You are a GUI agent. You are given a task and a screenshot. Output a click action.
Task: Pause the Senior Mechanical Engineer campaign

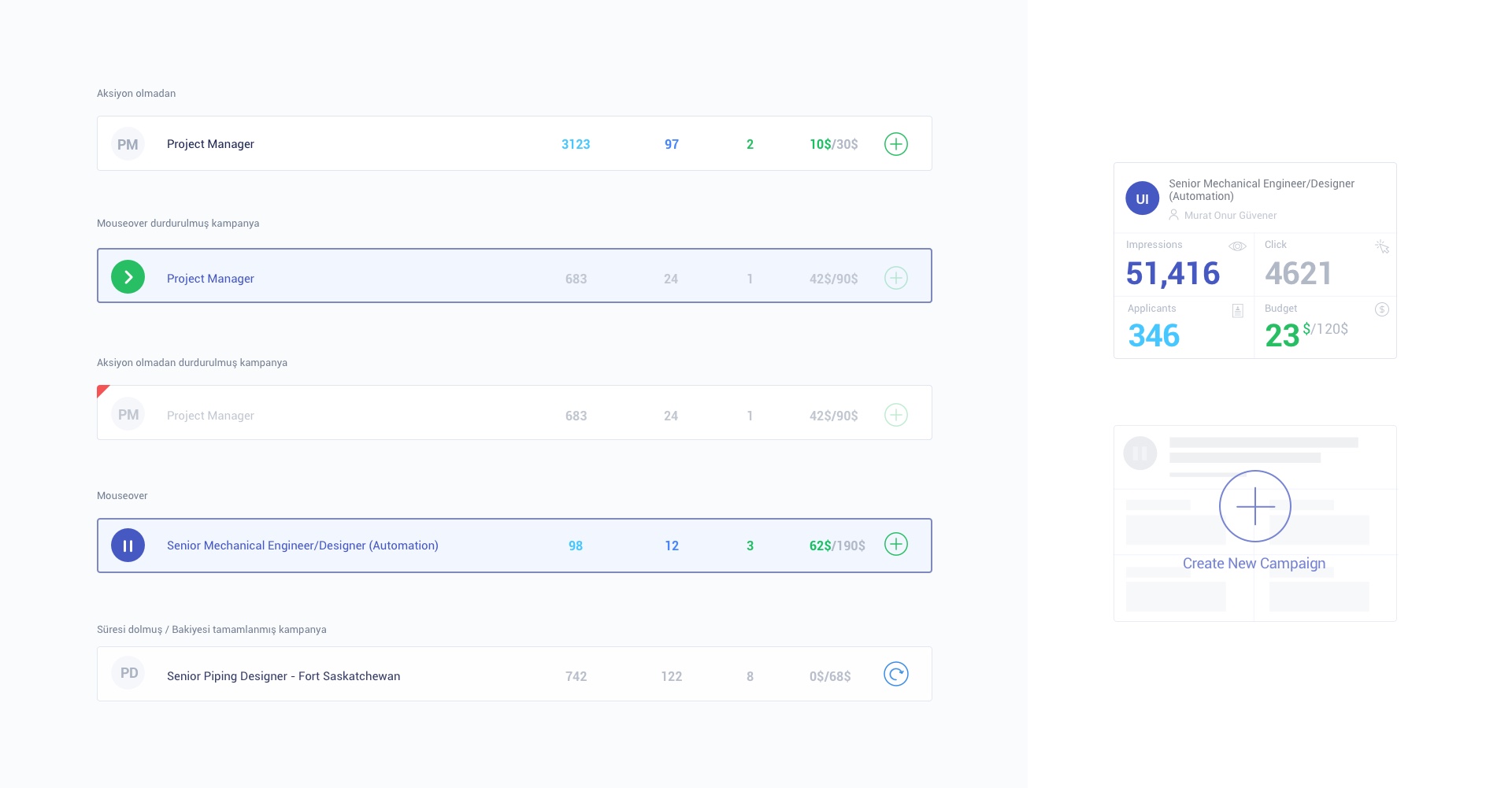(x=128, y=546)
